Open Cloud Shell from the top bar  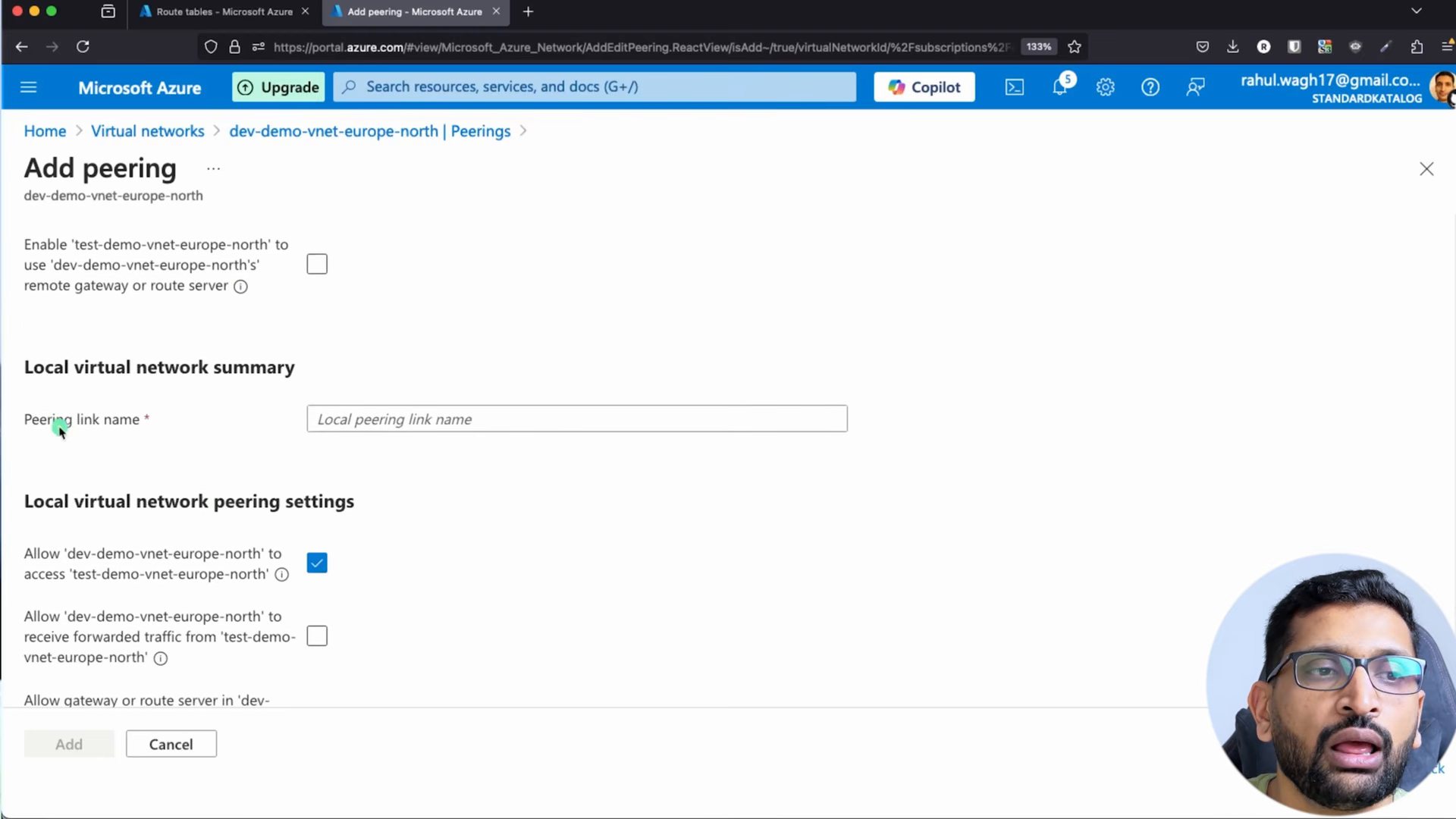(x=1014, y=87)
